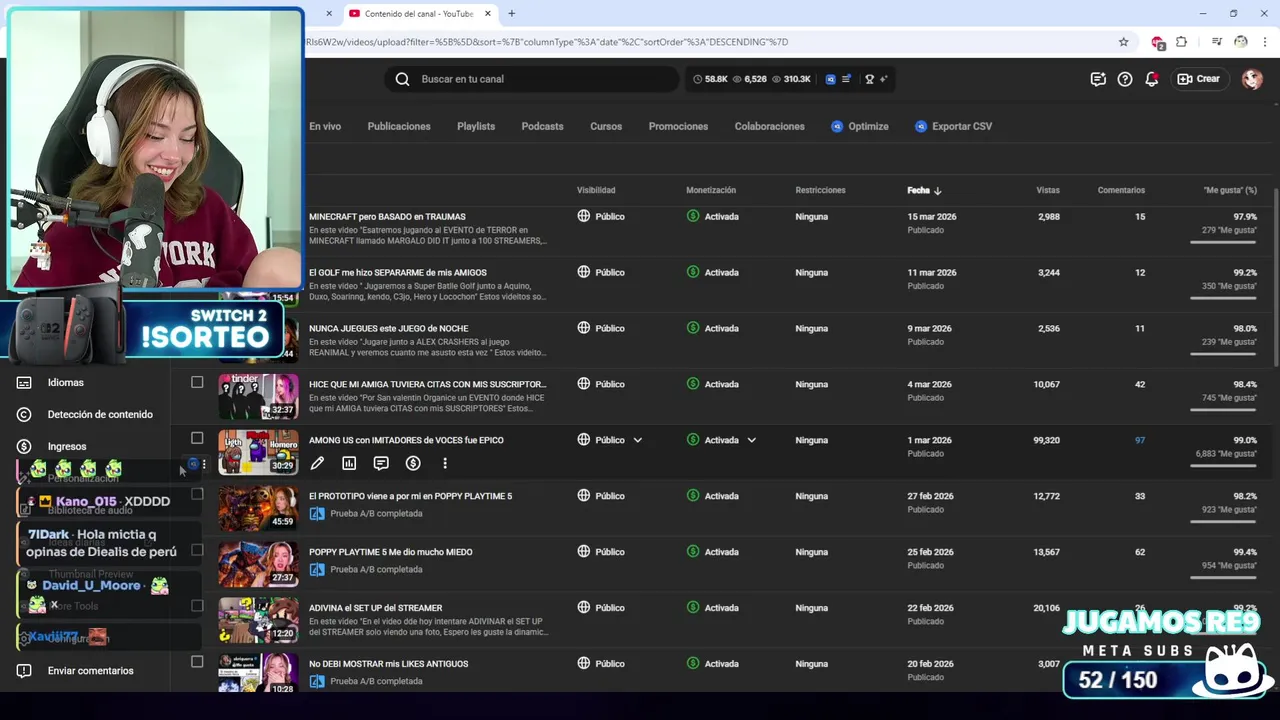
Task: Click title 'MINECRAFT pero BASADO en TRAUMAS'
Action: 387,216
